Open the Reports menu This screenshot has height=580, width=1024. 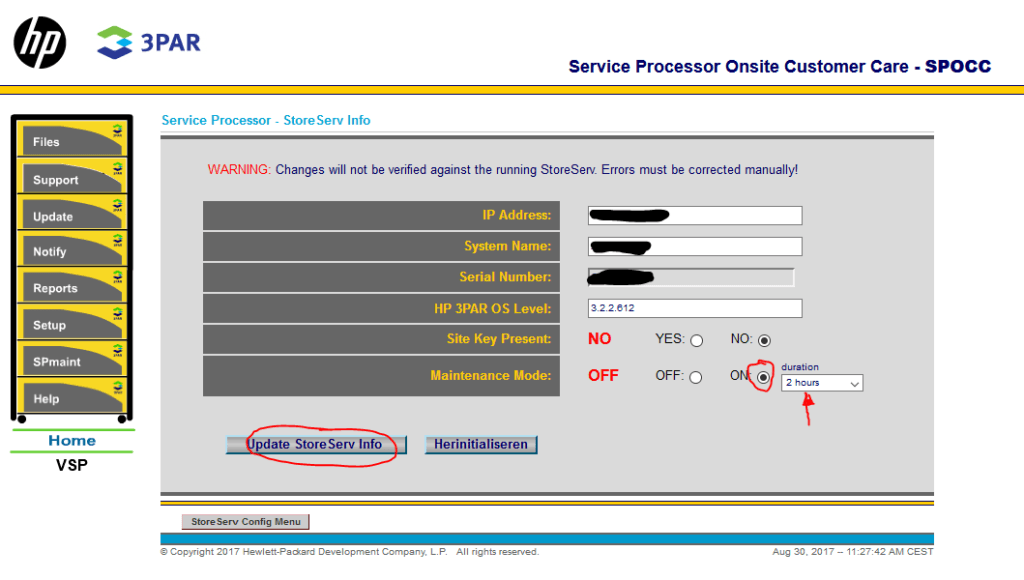point(72,286)
